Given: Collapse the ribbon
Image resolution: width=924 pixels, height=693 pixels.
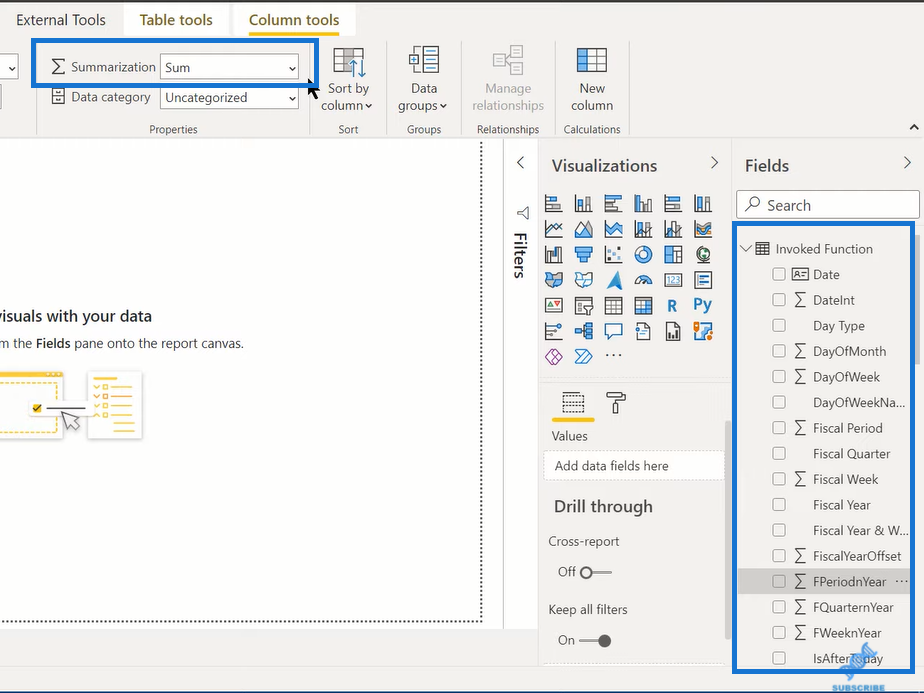Looking at the screenshot, I should click(x=913, y=127).
